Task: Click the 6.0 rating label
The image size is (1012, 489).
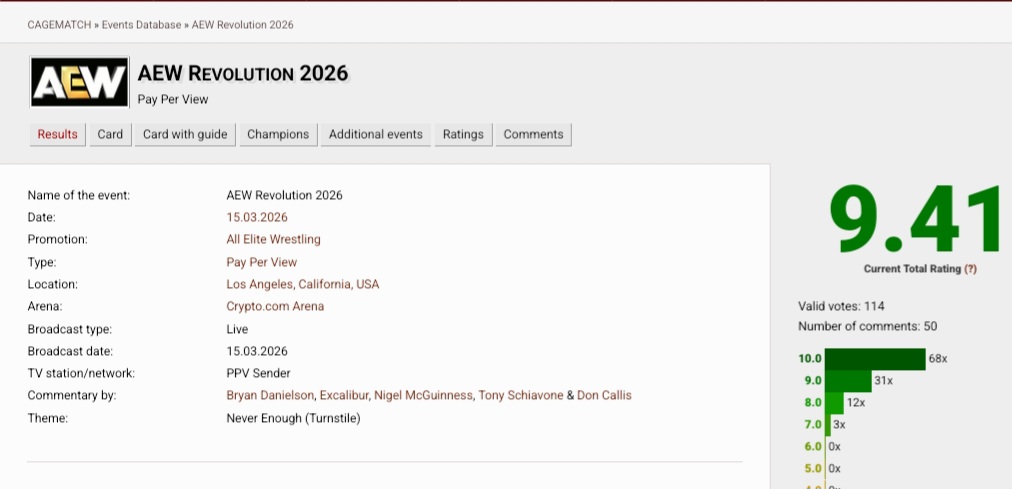Action: click(x=813, y=446)
